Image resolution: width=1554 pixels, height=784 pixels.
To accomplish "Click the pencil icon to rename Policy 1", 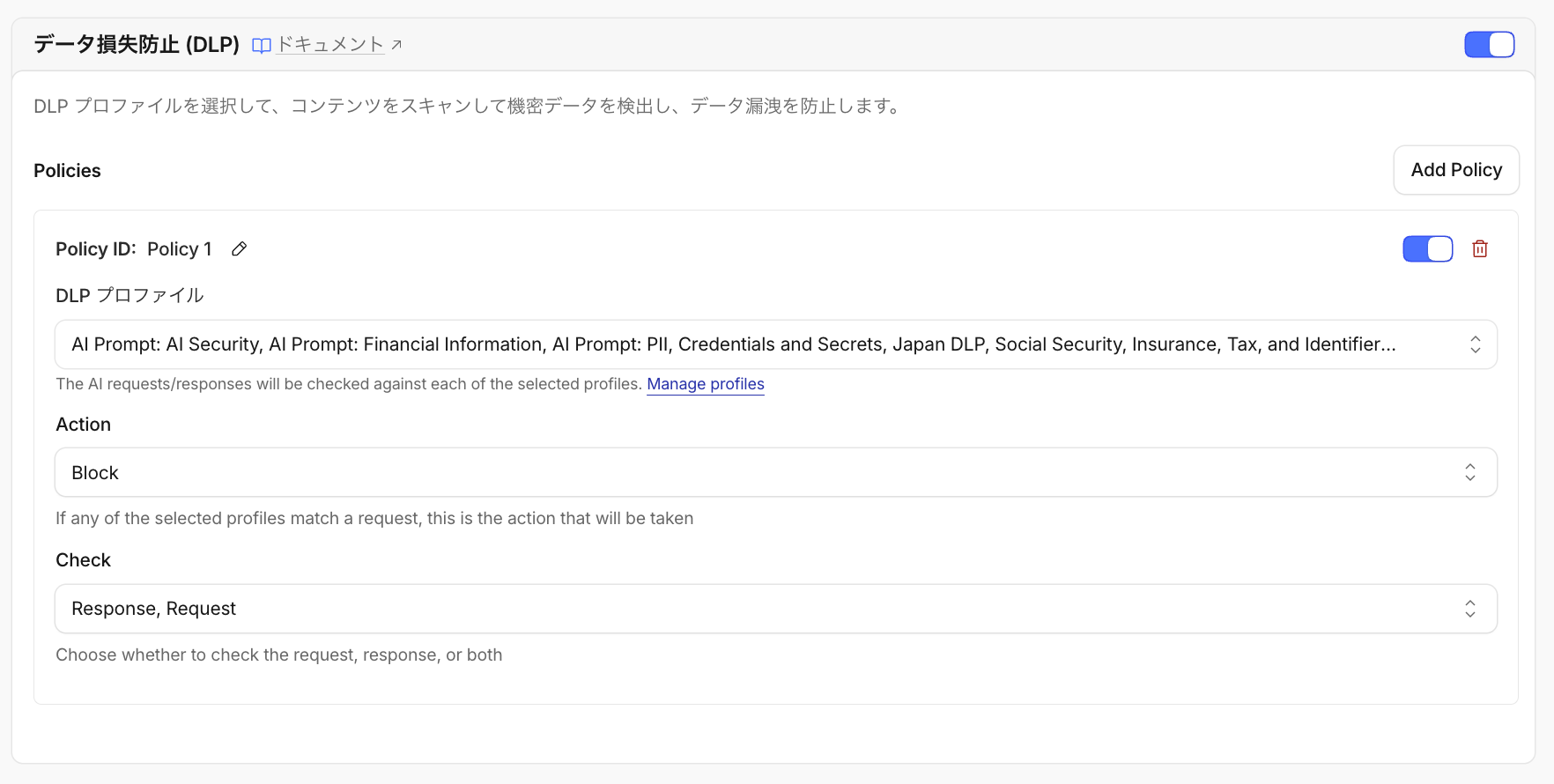I will pos(239,249).
